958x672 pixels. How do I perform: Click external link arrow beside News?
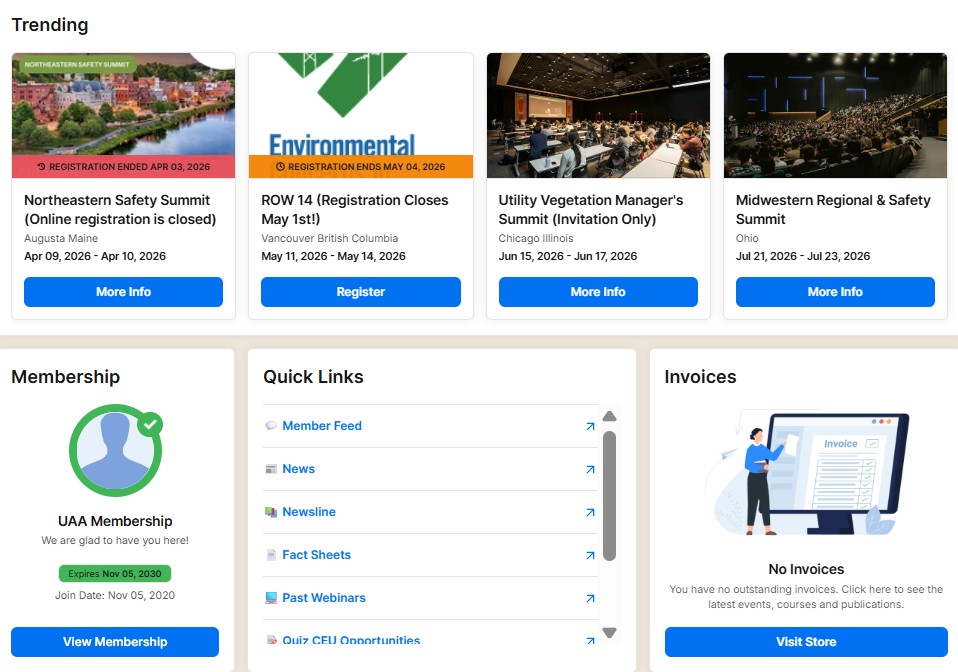[x=590, y=469]
